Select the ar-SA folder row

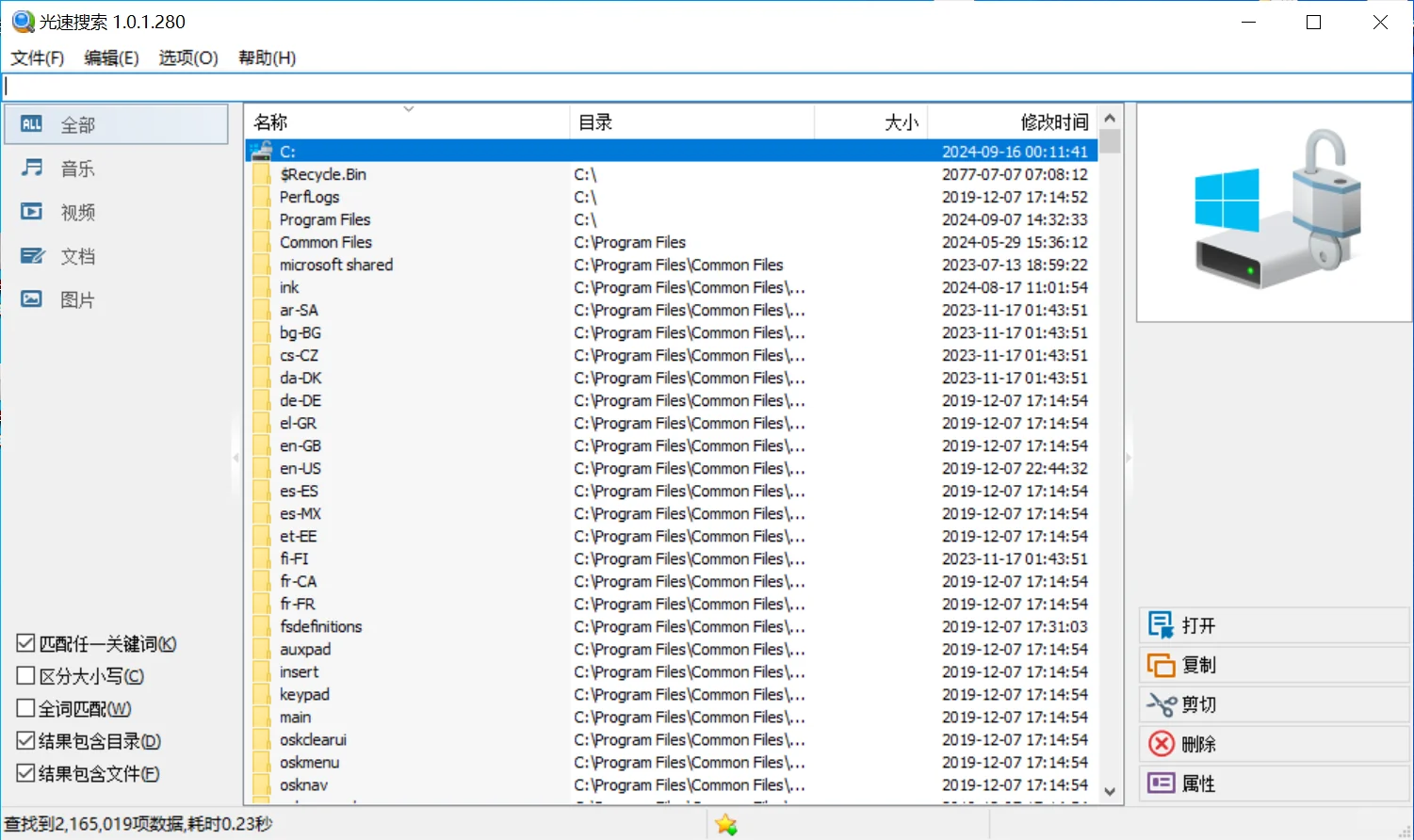pos(672,310)
